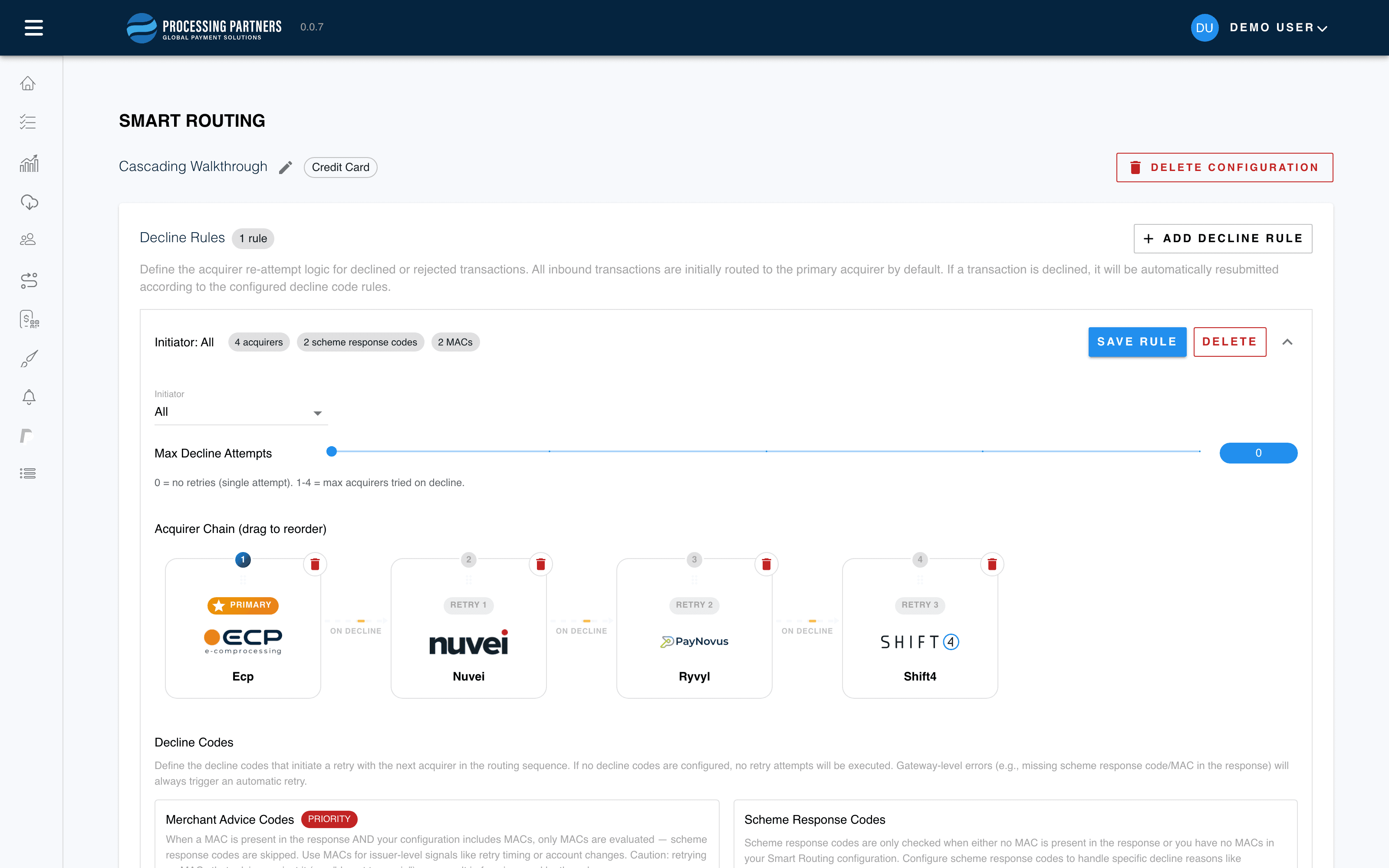Image resolution: width=1389 pixels, height=868 pixels.
Task: Collapse the decline rule with chevron
Action: [1287, 342]
